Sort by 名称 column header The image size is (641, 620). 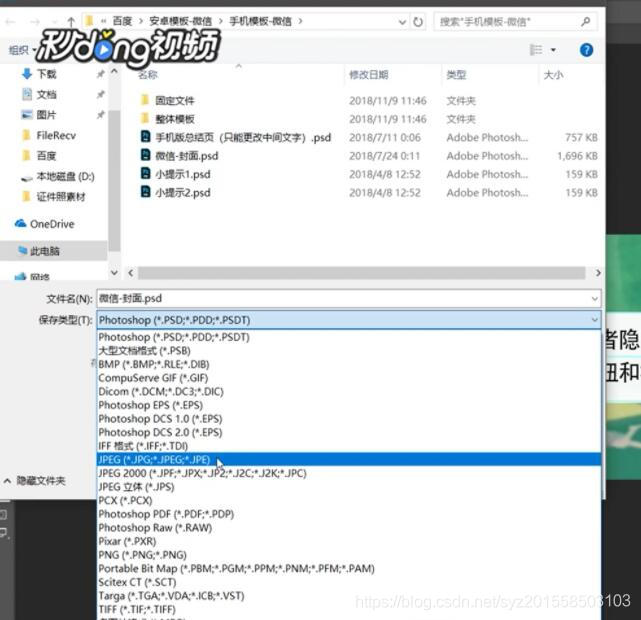point(148,75)
